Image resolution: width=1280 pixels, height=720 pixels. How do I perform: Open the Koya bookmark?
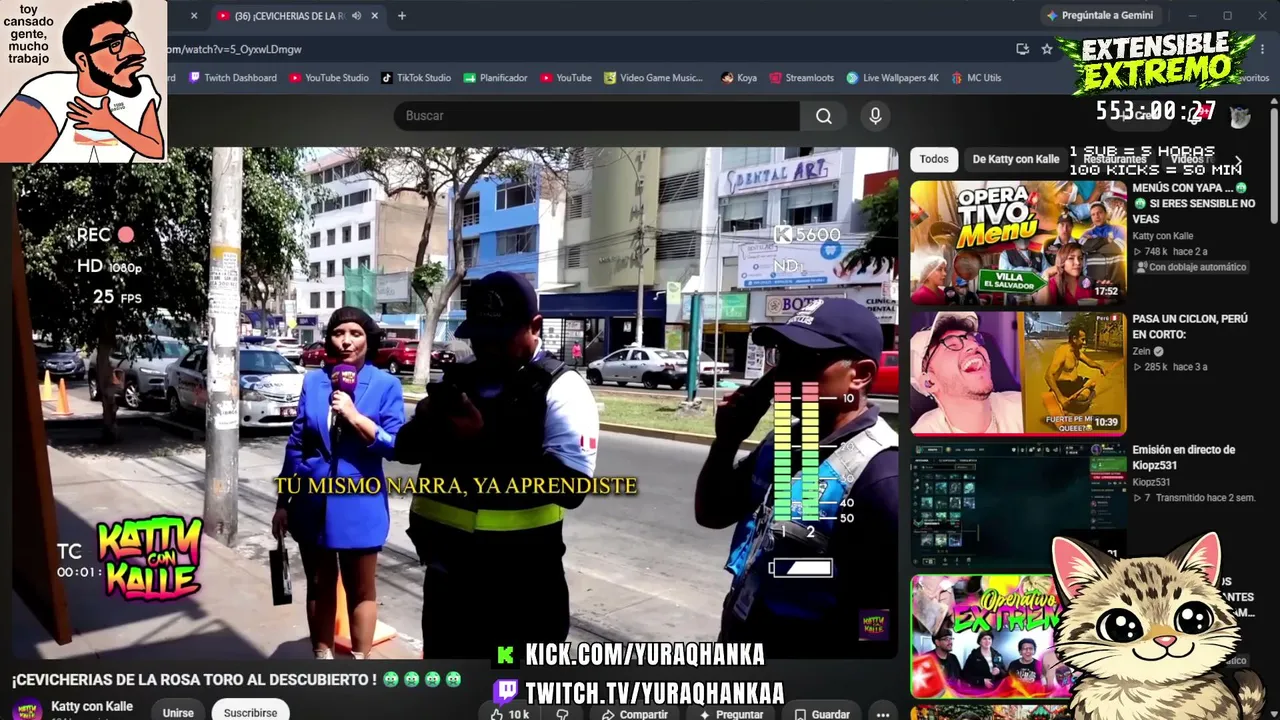click(x=739, y=78)
